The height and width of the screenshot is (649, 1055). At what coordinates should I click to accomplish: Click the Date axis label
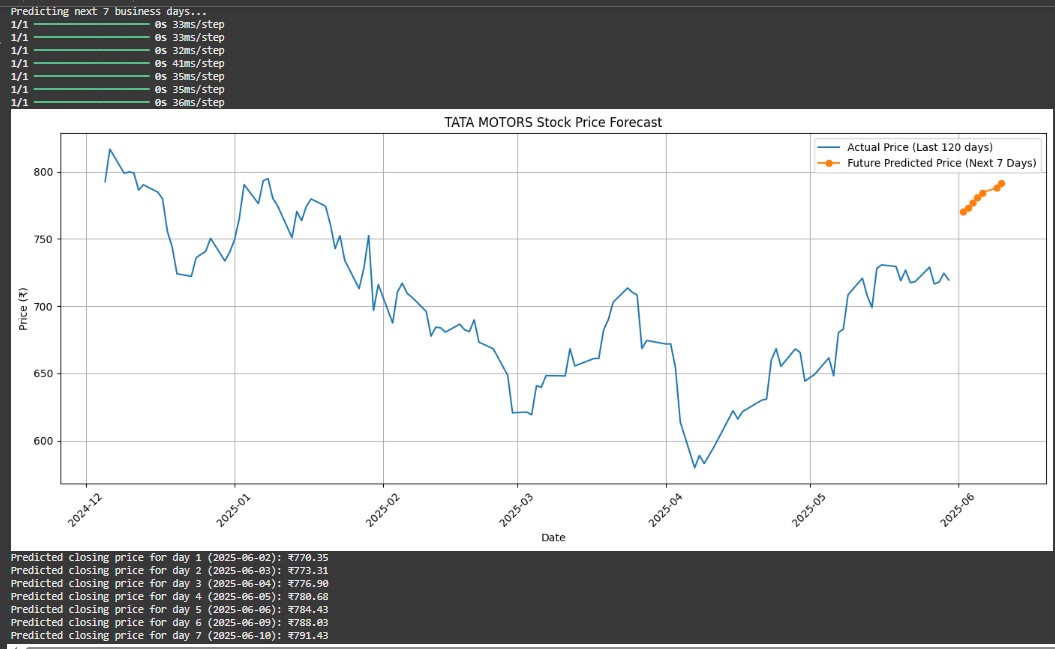pos(553,537)
